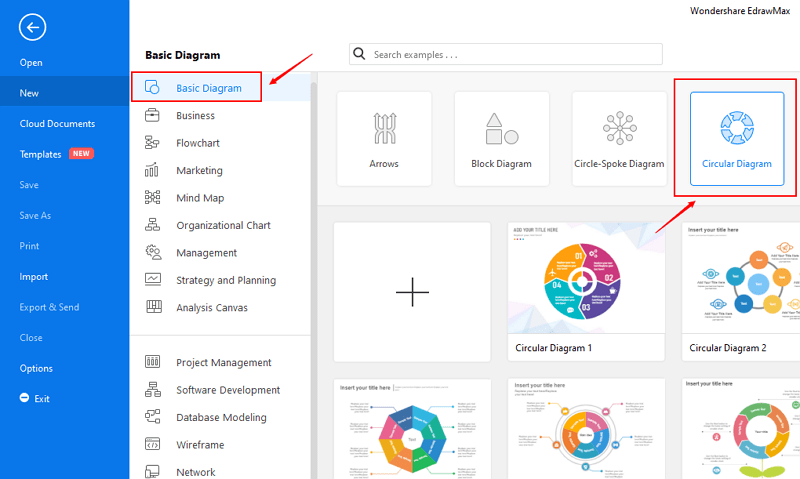Click Close in the sidebar

coord(31,338)
